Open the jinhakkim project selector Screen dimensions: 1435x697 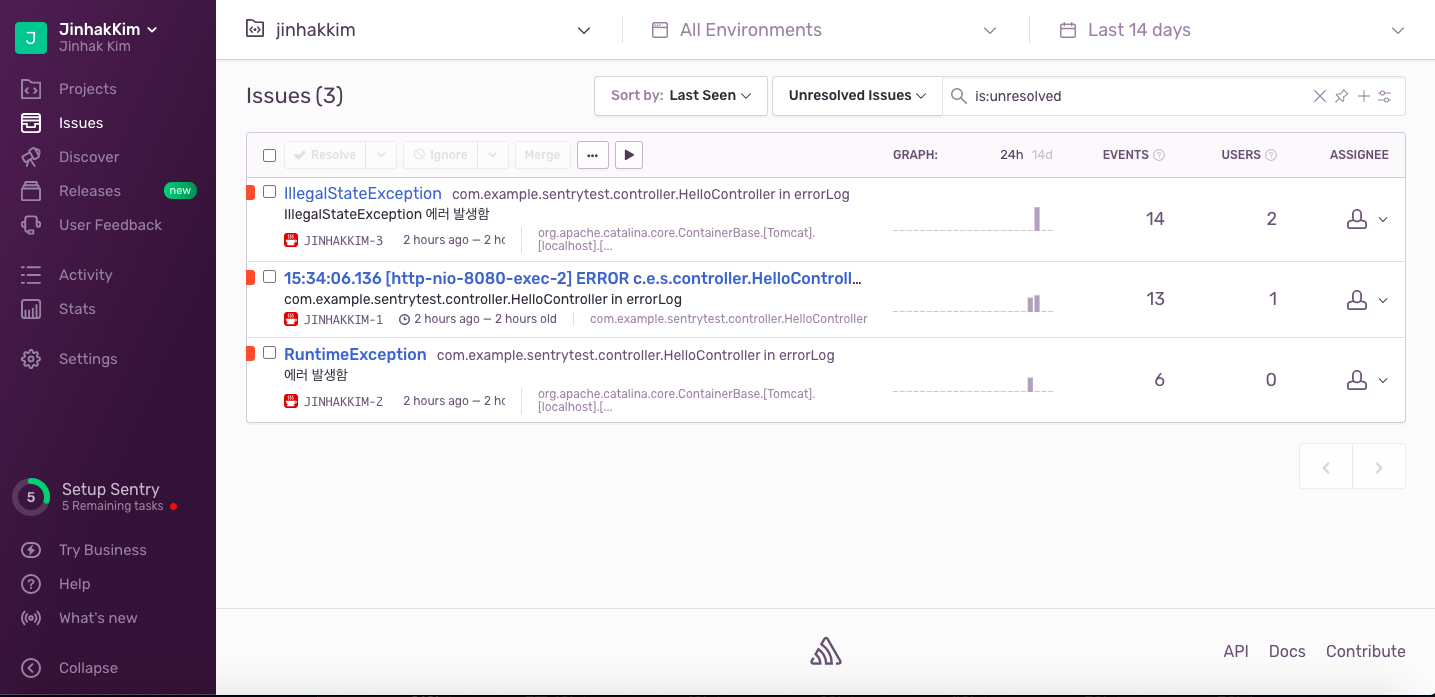coord(419,30)
